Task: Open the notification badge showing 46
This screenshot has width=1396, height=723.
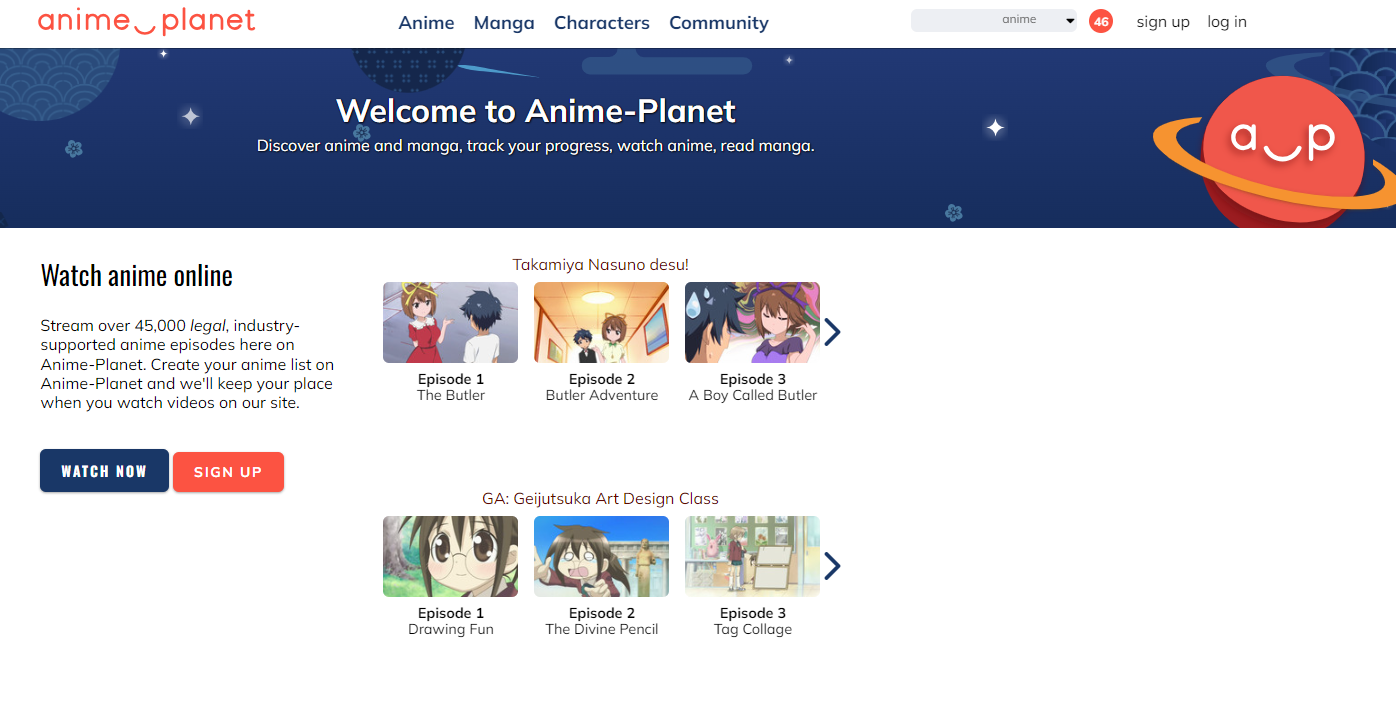Action: tap(1101, 21)
